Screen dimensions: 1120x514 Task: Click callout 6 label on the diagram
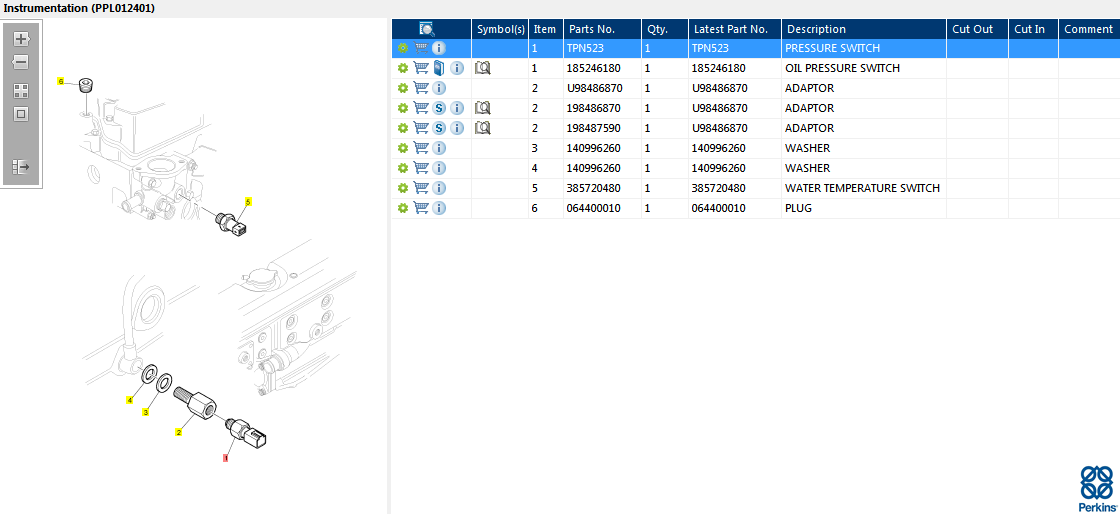[60, 81]
